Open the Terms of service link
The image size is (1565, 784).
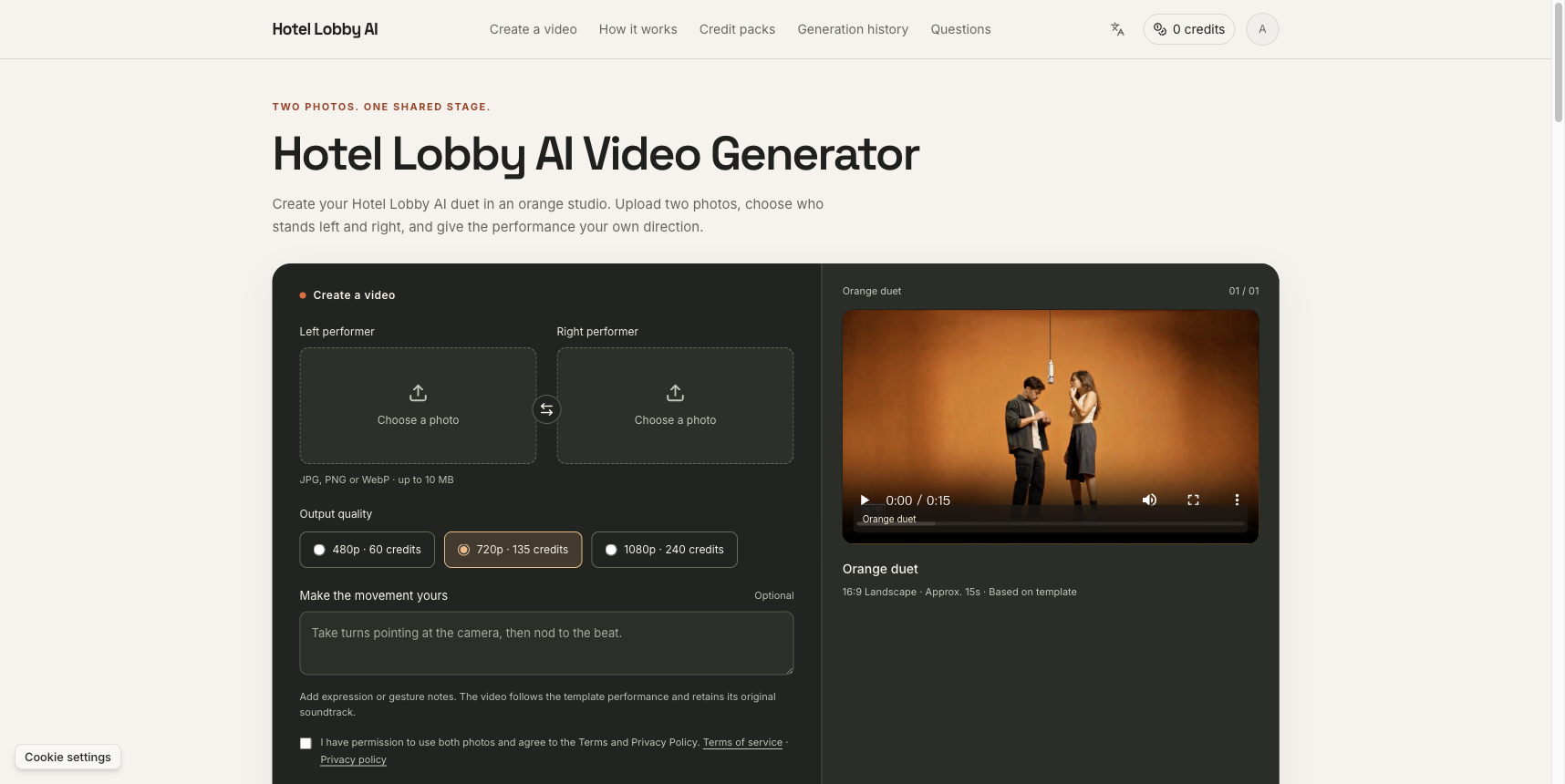tap(742, 742)
